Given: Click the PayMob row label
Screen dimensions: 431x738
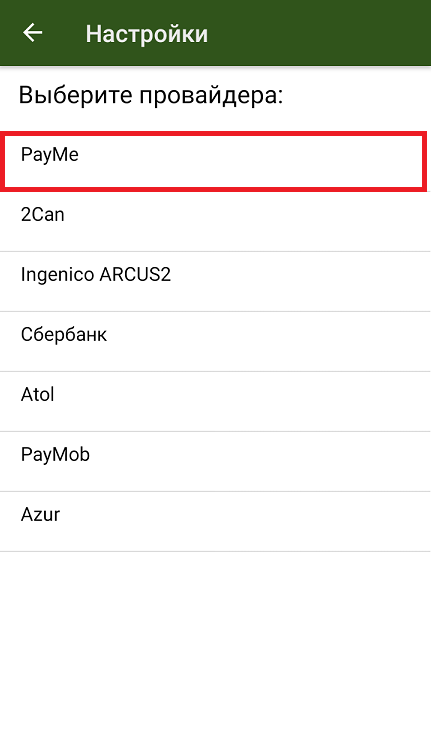Looking at the screenshot, I should click(55, 455).
